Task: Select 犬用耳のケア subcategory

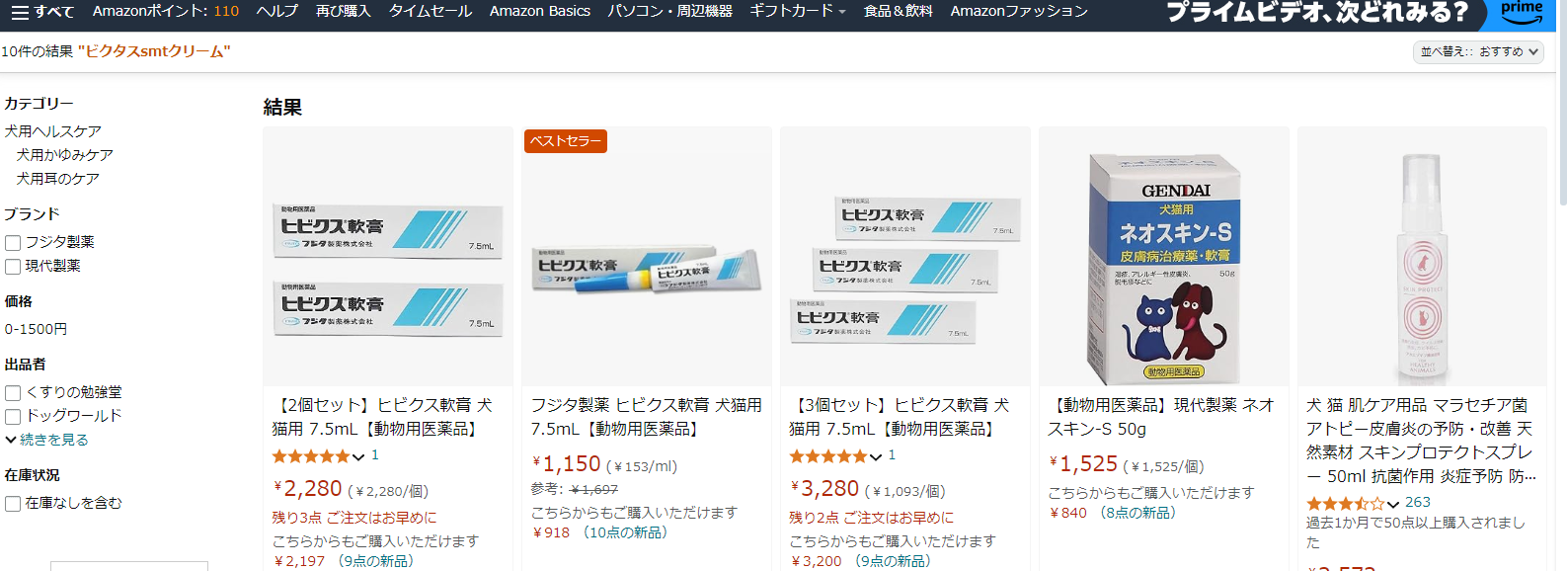Action: tap(57, 179)
